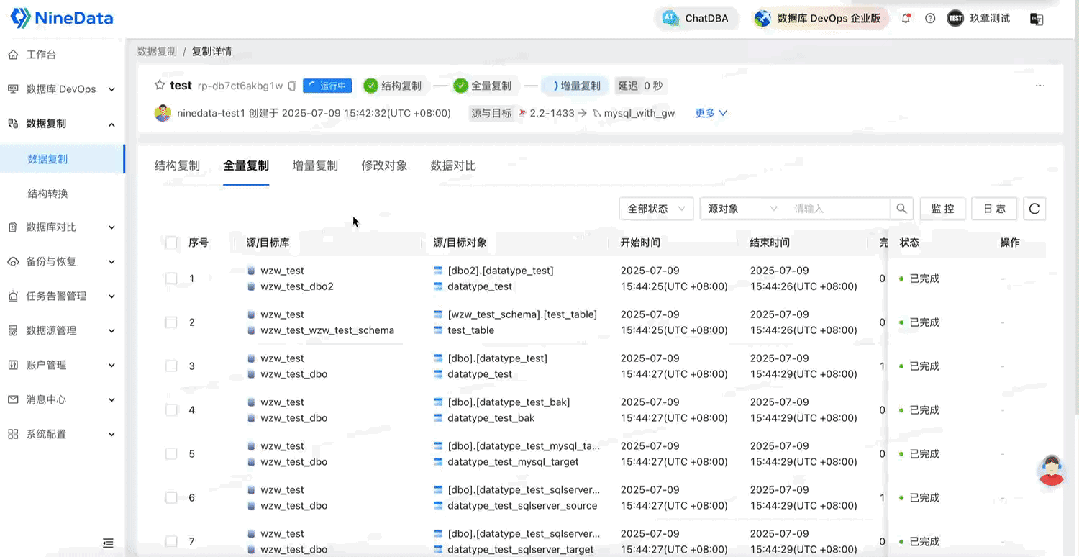This screenshot has height=557, width=1079.
Task: Check the row 7 checkbox
Action: pyautogui.click(x=171, y=542)
